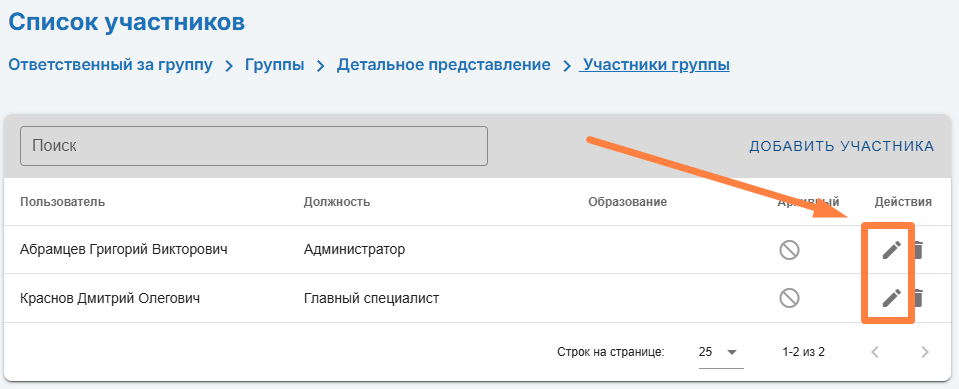Click the ДОБАВИТЬ УЧАСТНИКА button

(x=842, y=146)
